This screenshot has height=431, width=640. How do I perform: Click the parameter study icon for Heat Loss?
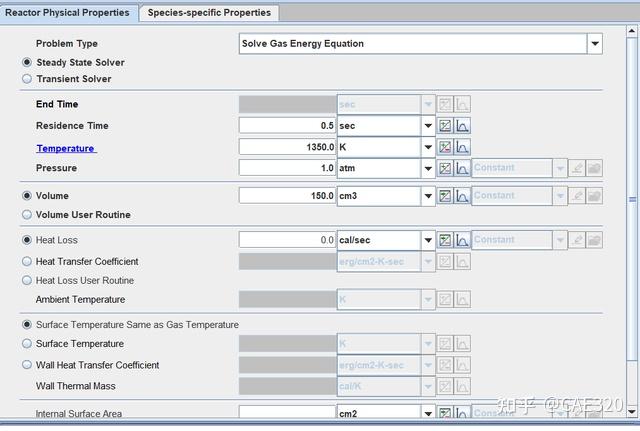click(x=446, y=240)
